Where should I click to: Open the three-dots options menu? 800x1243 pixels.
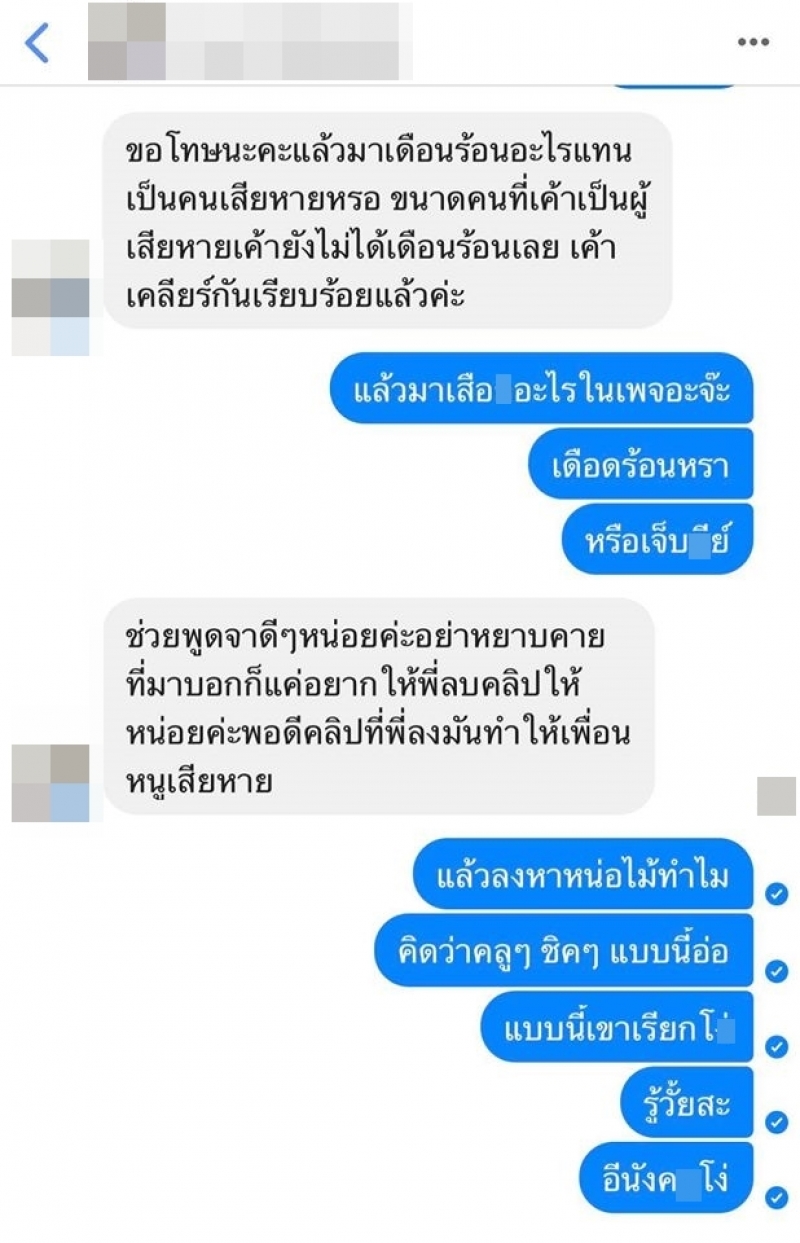(x=753, y=43)
